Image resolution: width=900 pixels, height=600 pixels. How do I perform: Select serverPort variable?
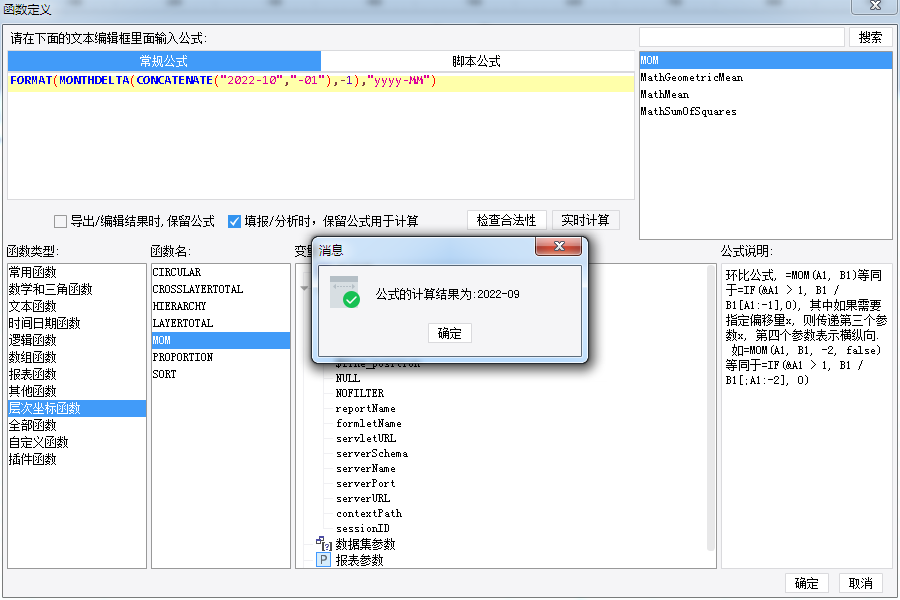click(366, 483)
